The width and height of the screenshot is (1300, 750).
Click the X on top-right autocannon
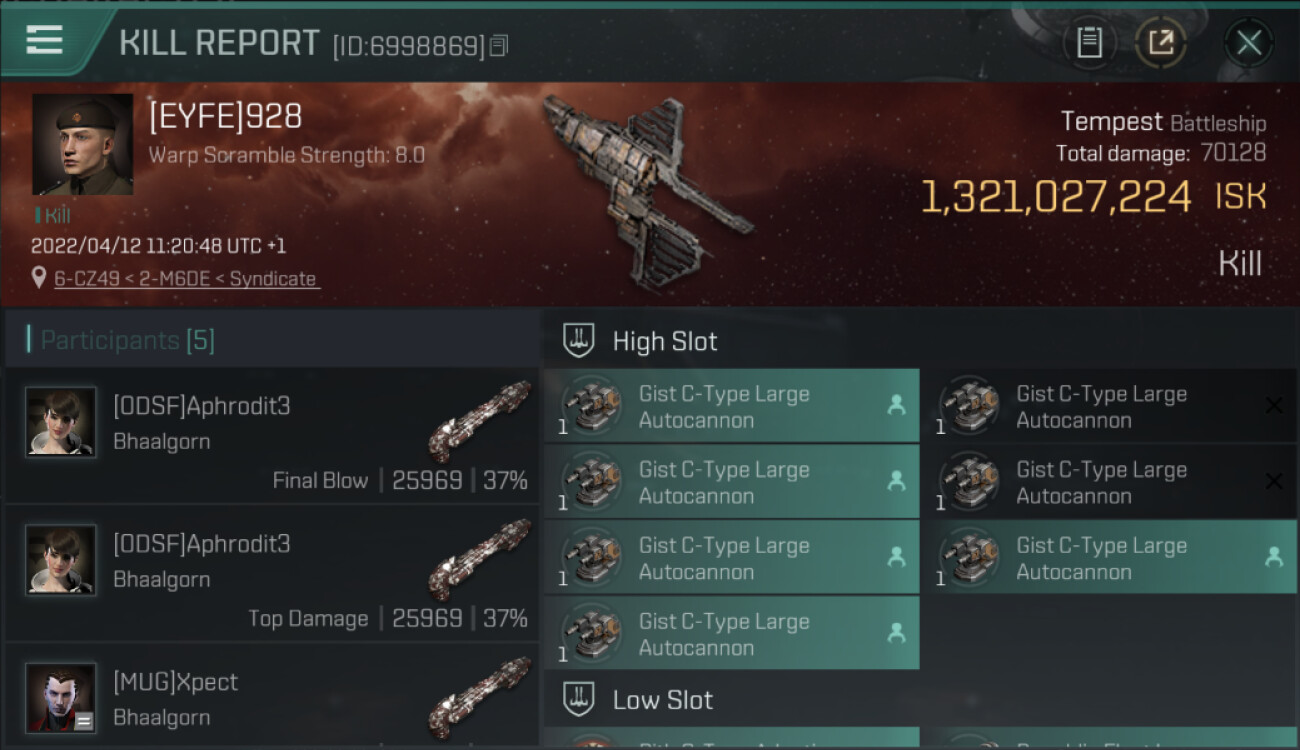pyautogui.click(x=1274, y=405)
